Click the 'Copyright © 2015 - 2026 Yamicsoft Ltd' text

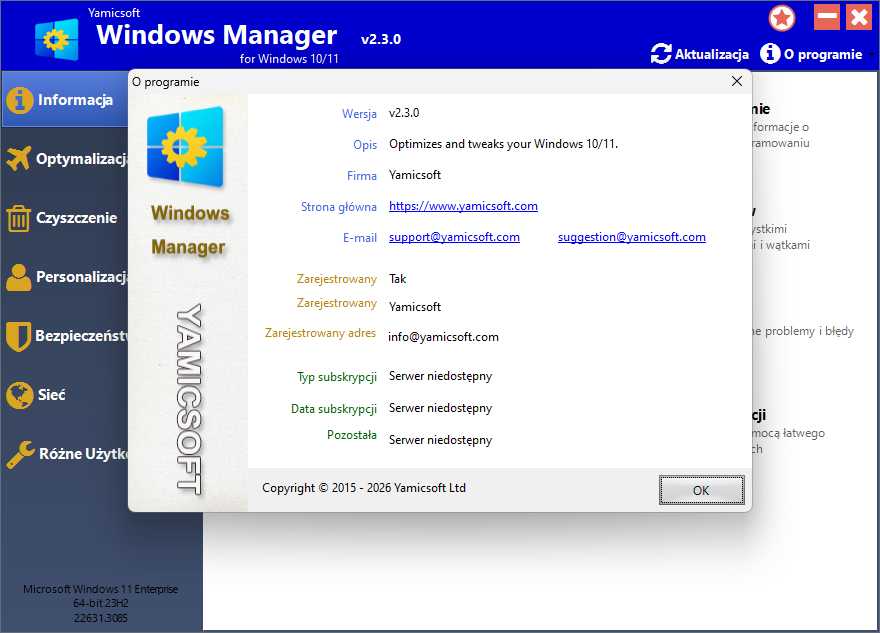coord(364,488)
